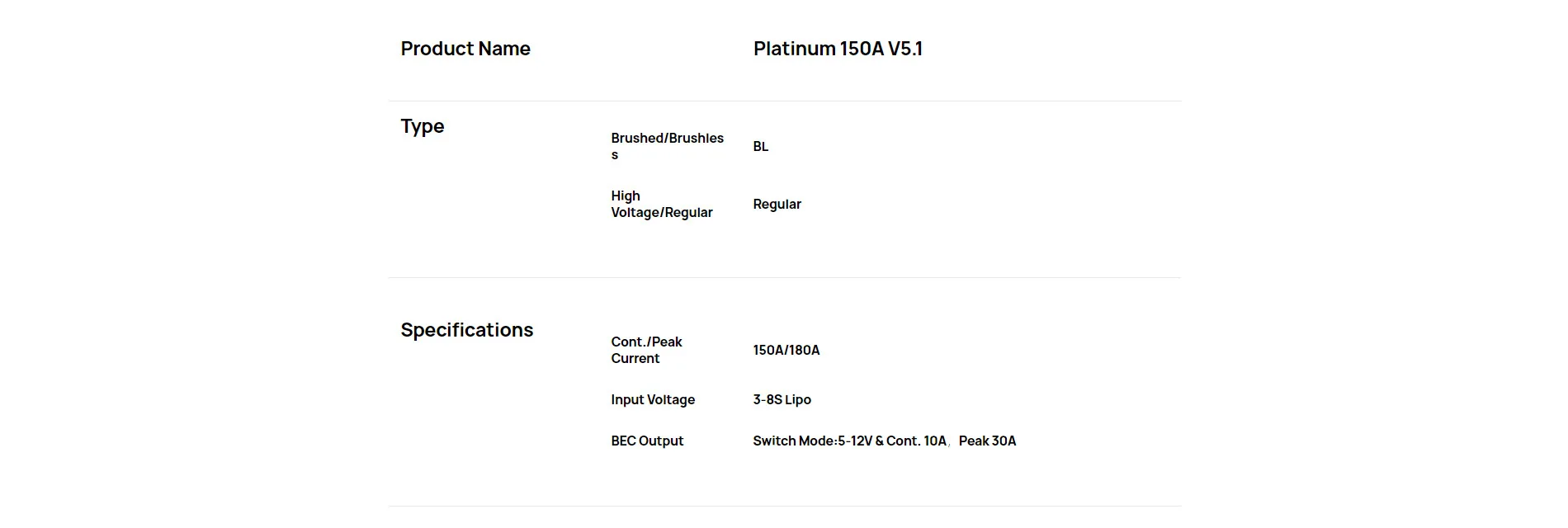Select the standalone Regular value text
Viewport: 1568px width, 528px height.
pyautogui.click(x=777, y=205)
